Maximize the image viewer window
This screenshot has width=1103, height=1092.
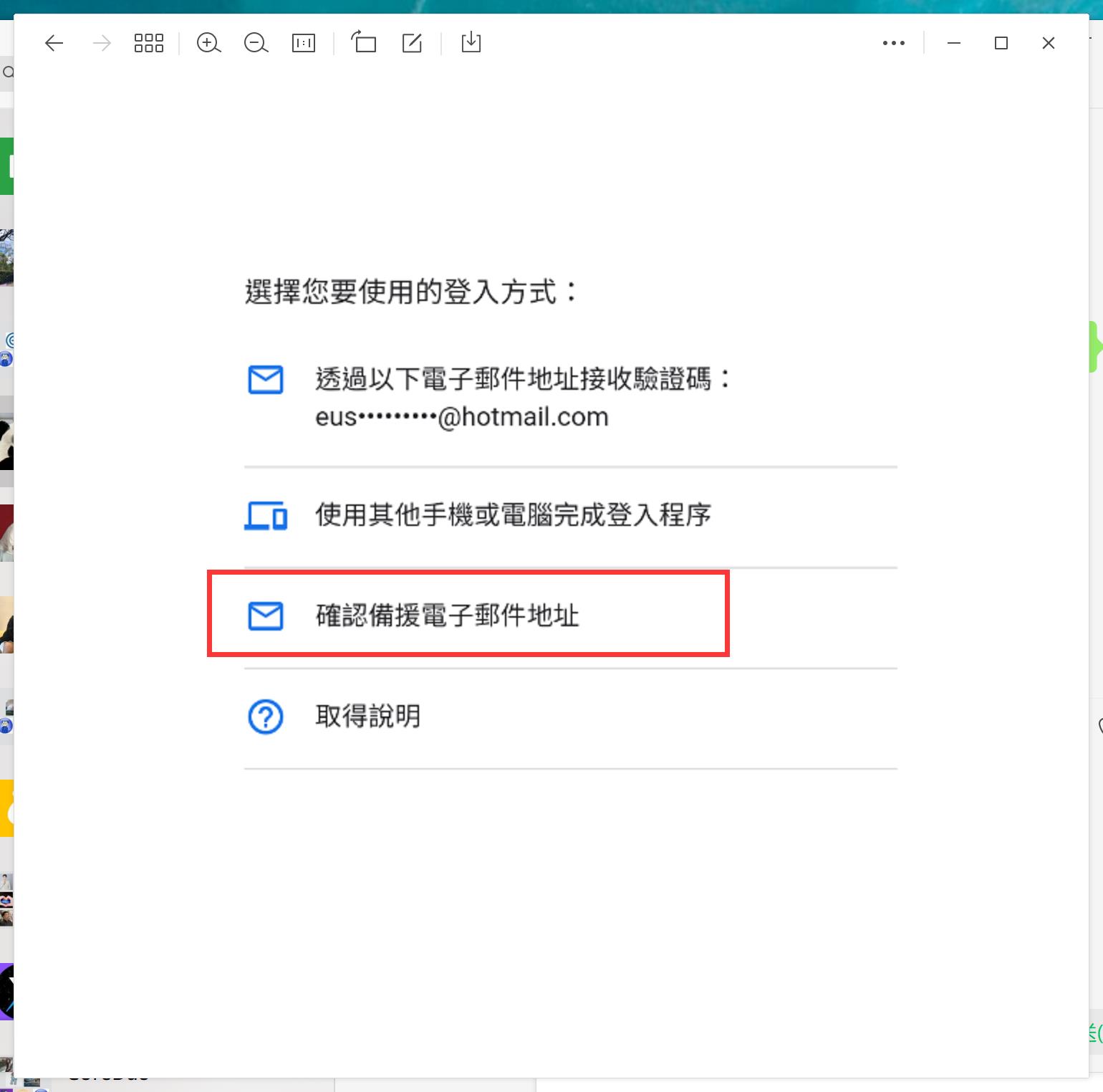coord(1001,43)
